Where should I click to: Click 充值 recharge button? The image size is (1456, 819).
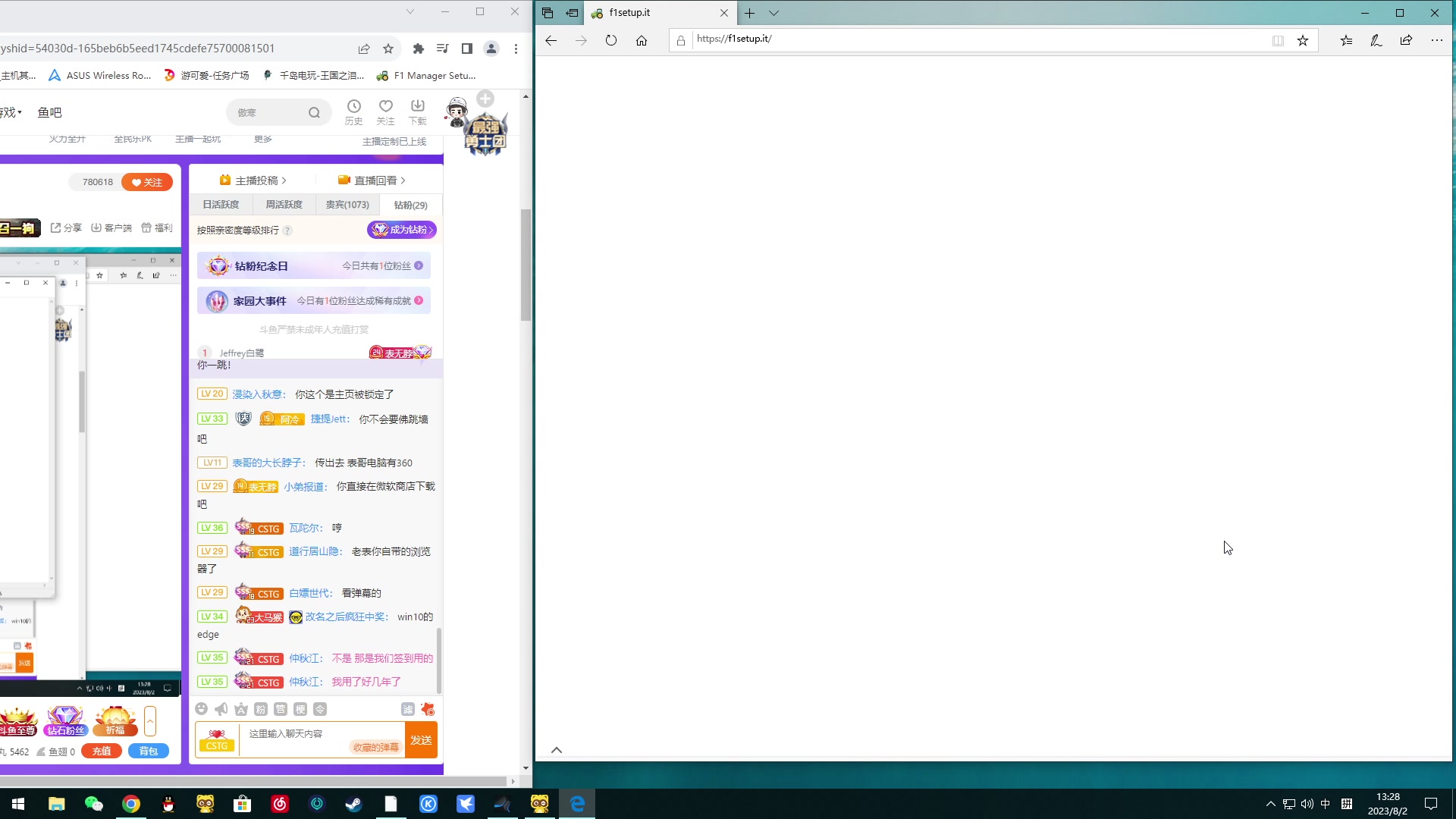coord(102,752)
